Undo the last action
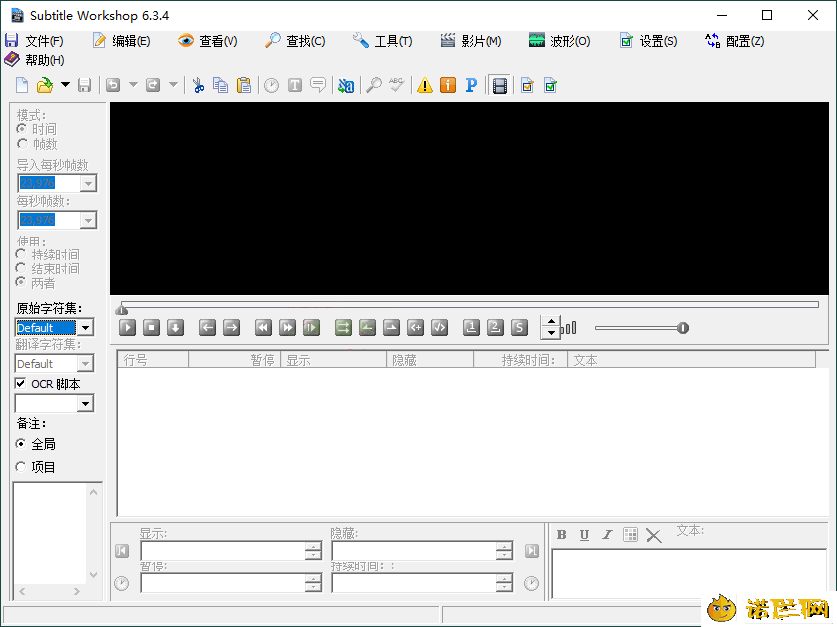 pos(113,85)
